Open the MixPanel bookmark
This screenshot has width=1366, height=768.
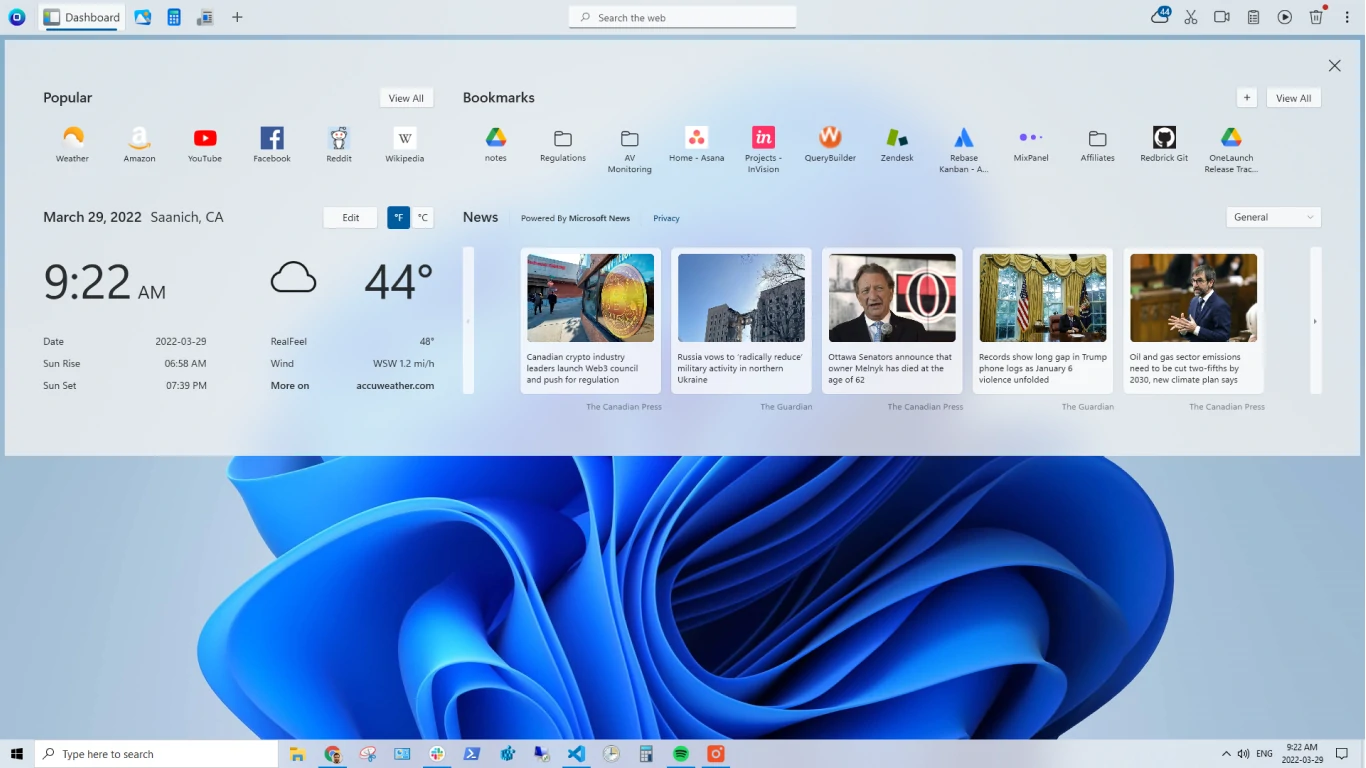pos(1030,138)
